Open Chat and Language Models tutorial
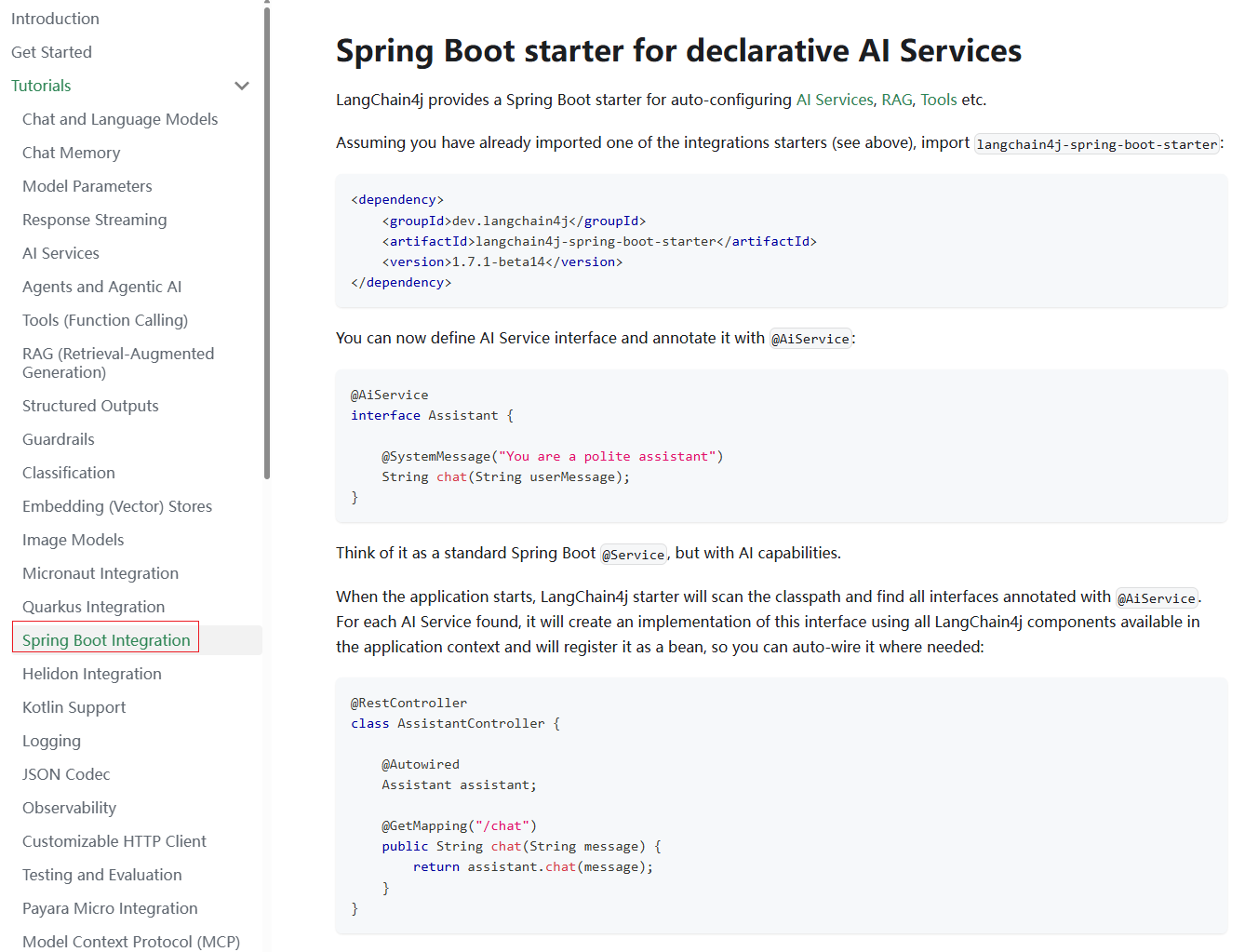The height and width of the screenshot is (952, 1245). (x=120, y=119)
